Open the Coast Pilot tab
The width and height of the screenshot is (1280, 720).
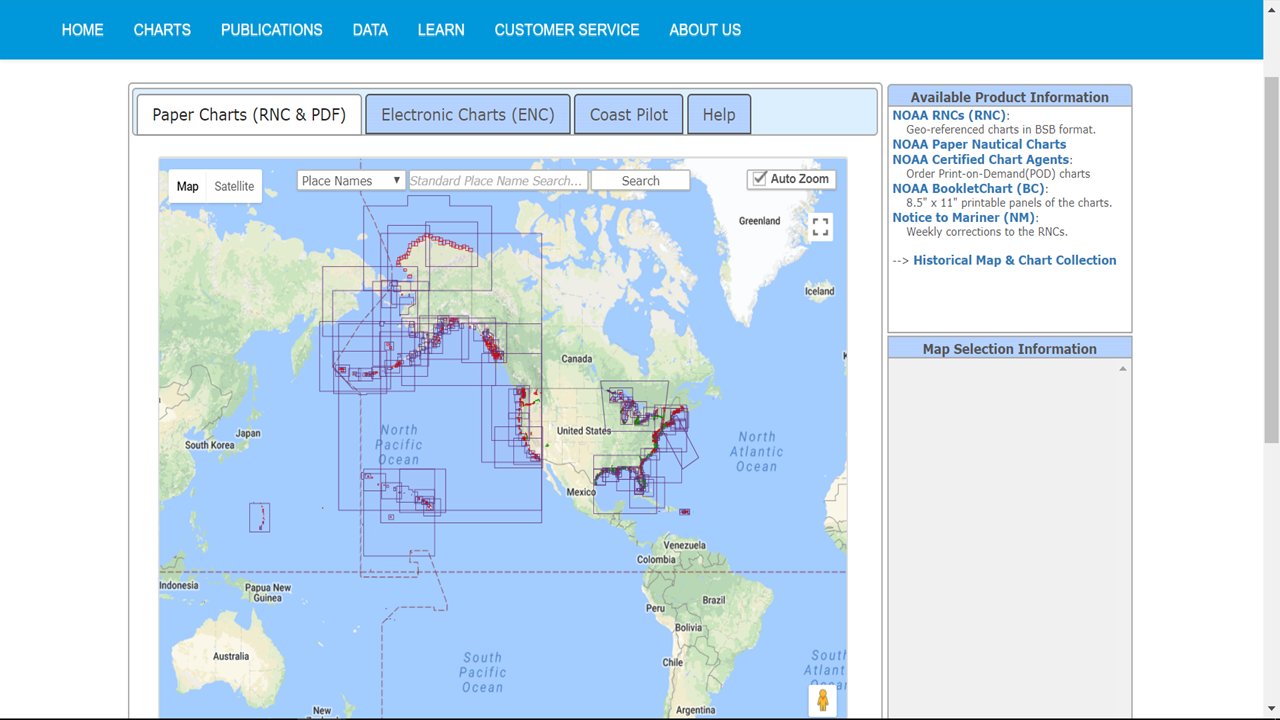pos(629,114)
